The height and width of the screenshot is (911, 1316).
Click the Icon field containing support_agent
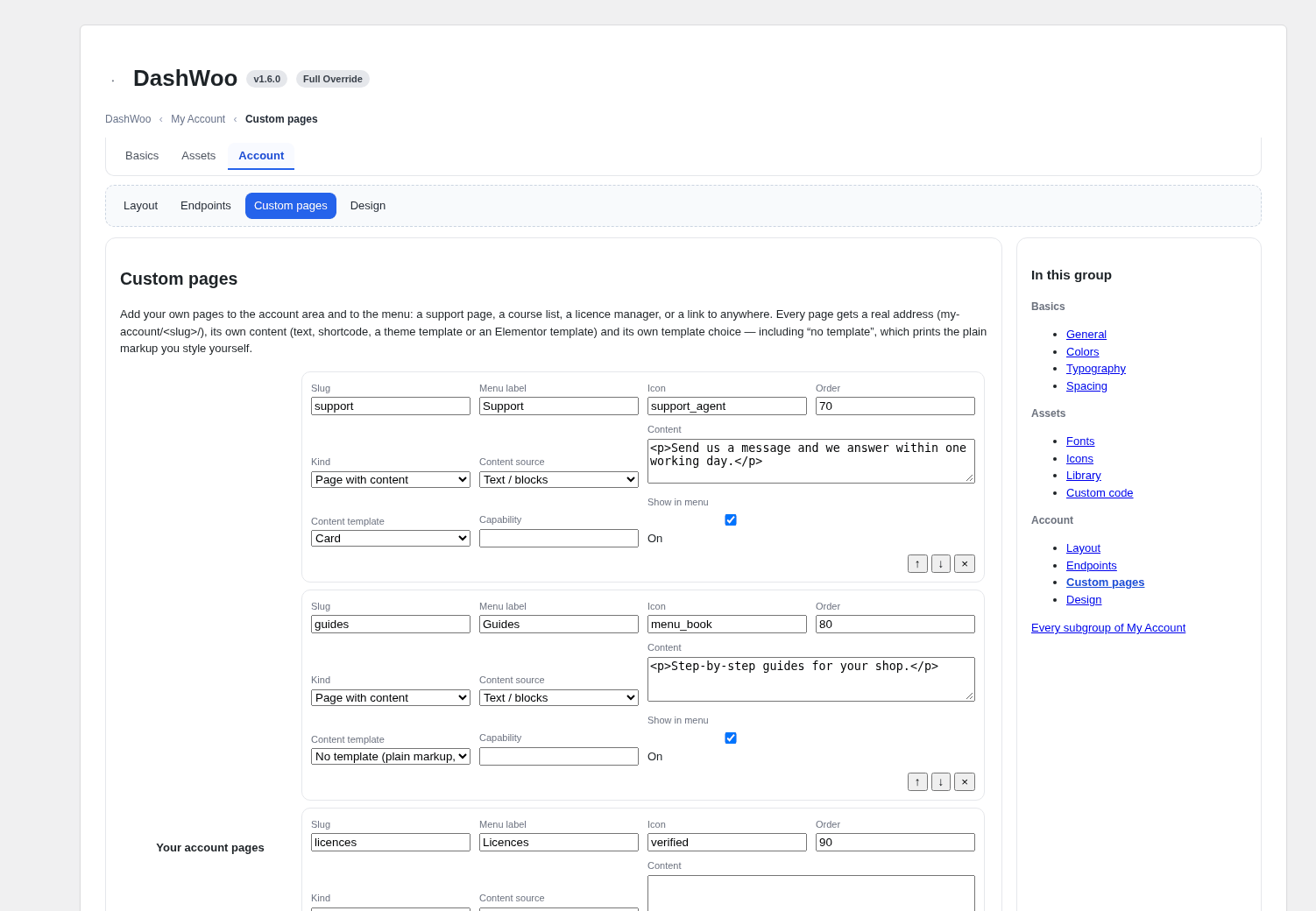coord(727,406)
